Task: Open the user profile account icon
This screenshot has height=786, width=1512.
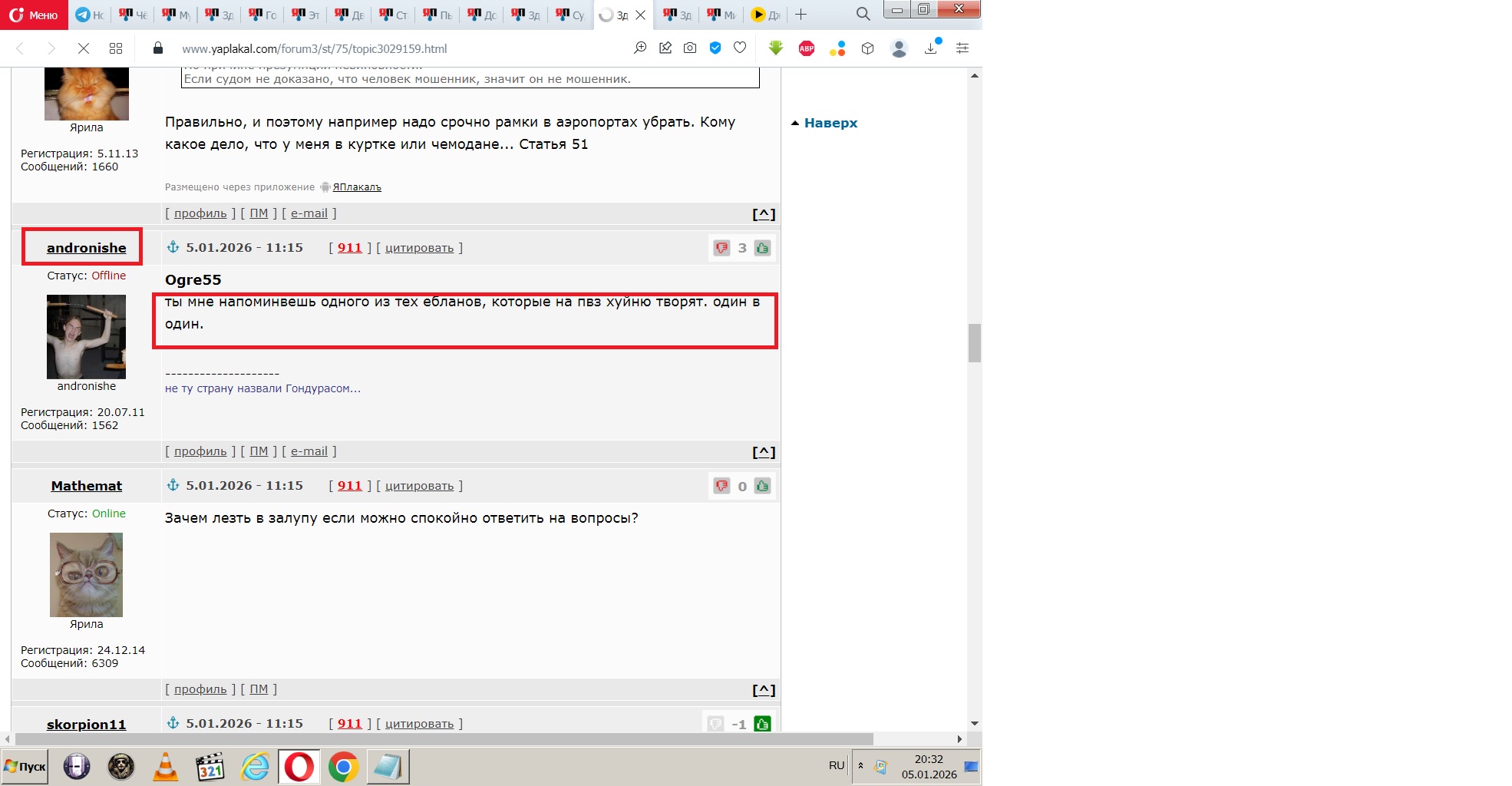Action: click(x=899, y=48)
